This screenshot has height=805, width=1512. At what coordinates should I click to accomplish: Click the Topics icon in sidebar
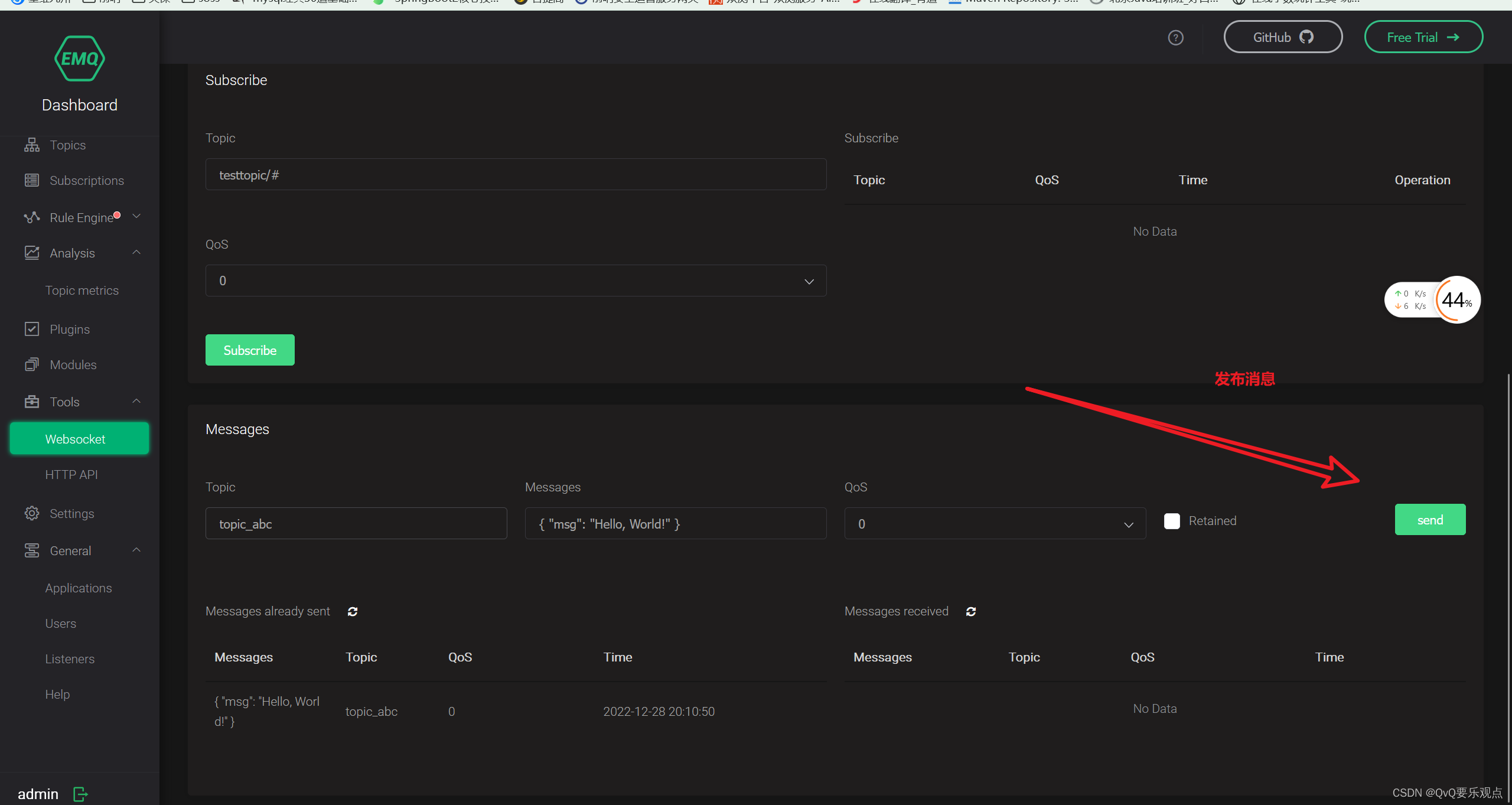32,144
